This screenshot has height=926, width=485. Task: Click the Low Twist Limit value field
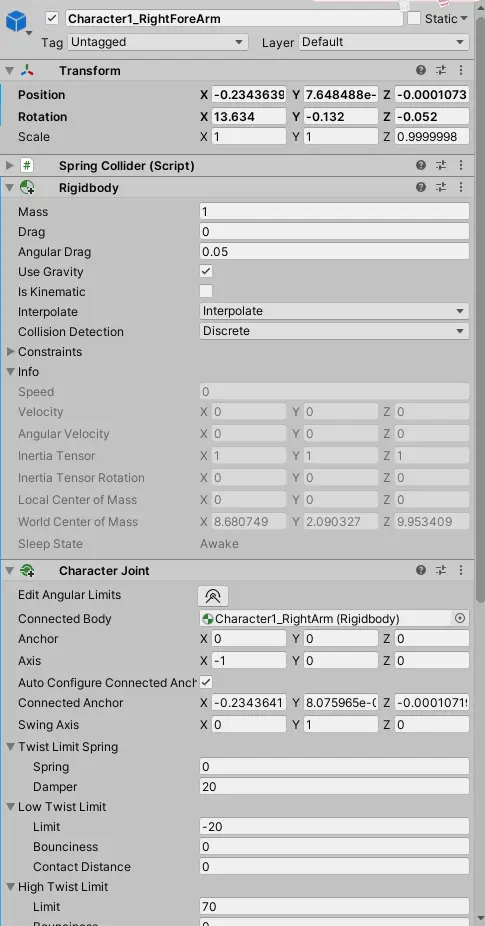pos(334,826)
